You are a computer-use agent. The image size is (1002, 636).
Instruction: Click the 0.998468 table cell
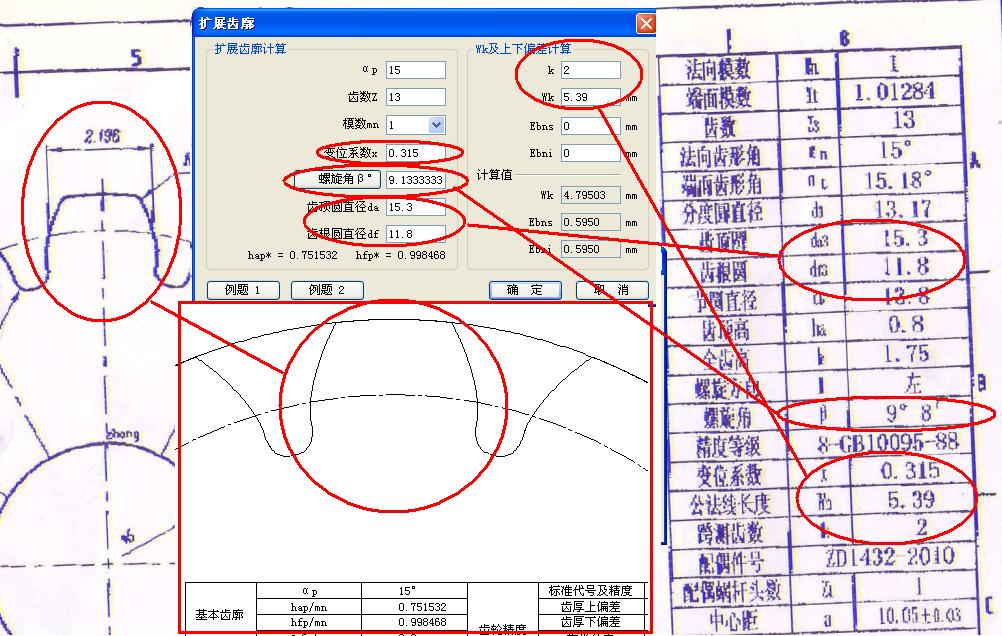[414, 622]
